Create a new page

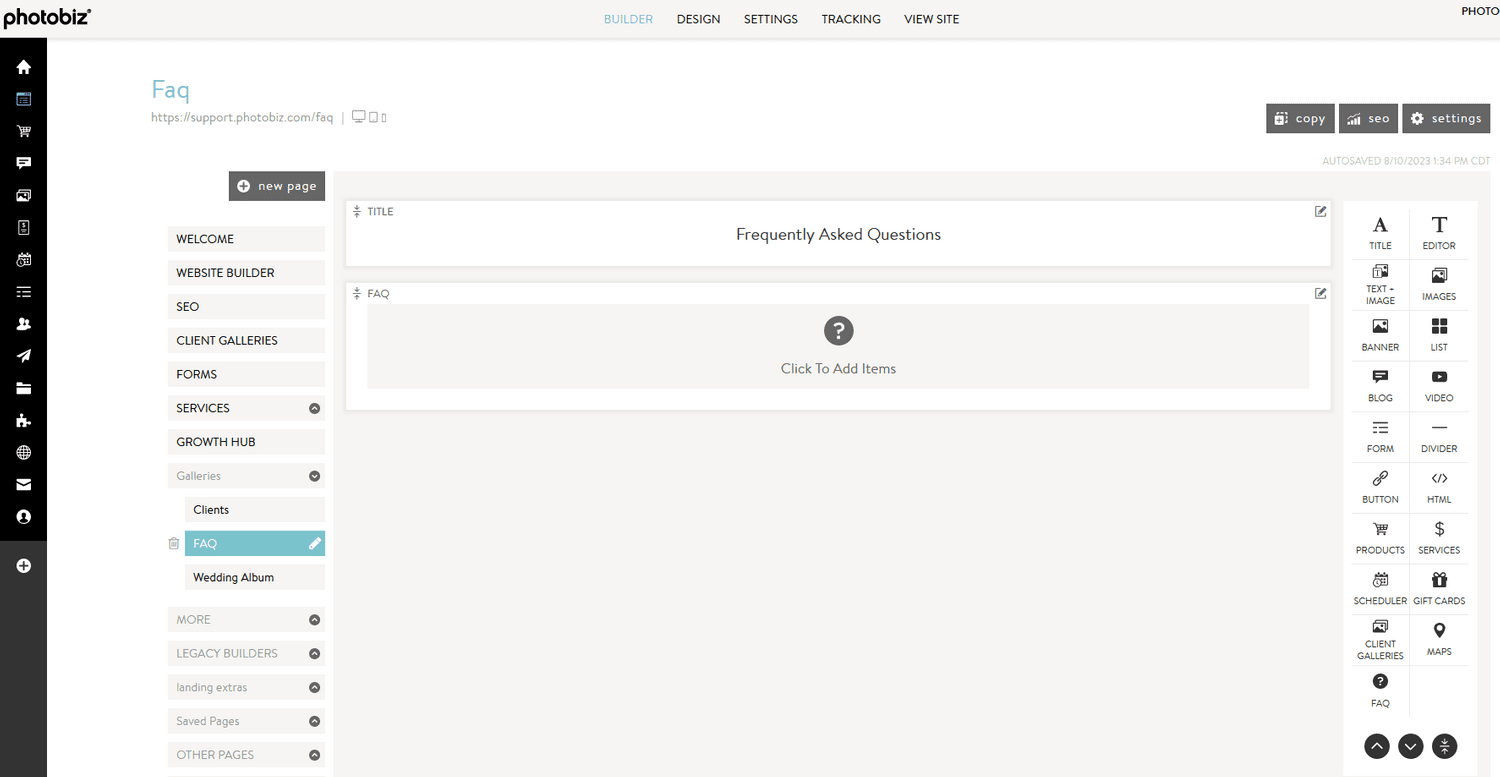click(x=277, y=185)
